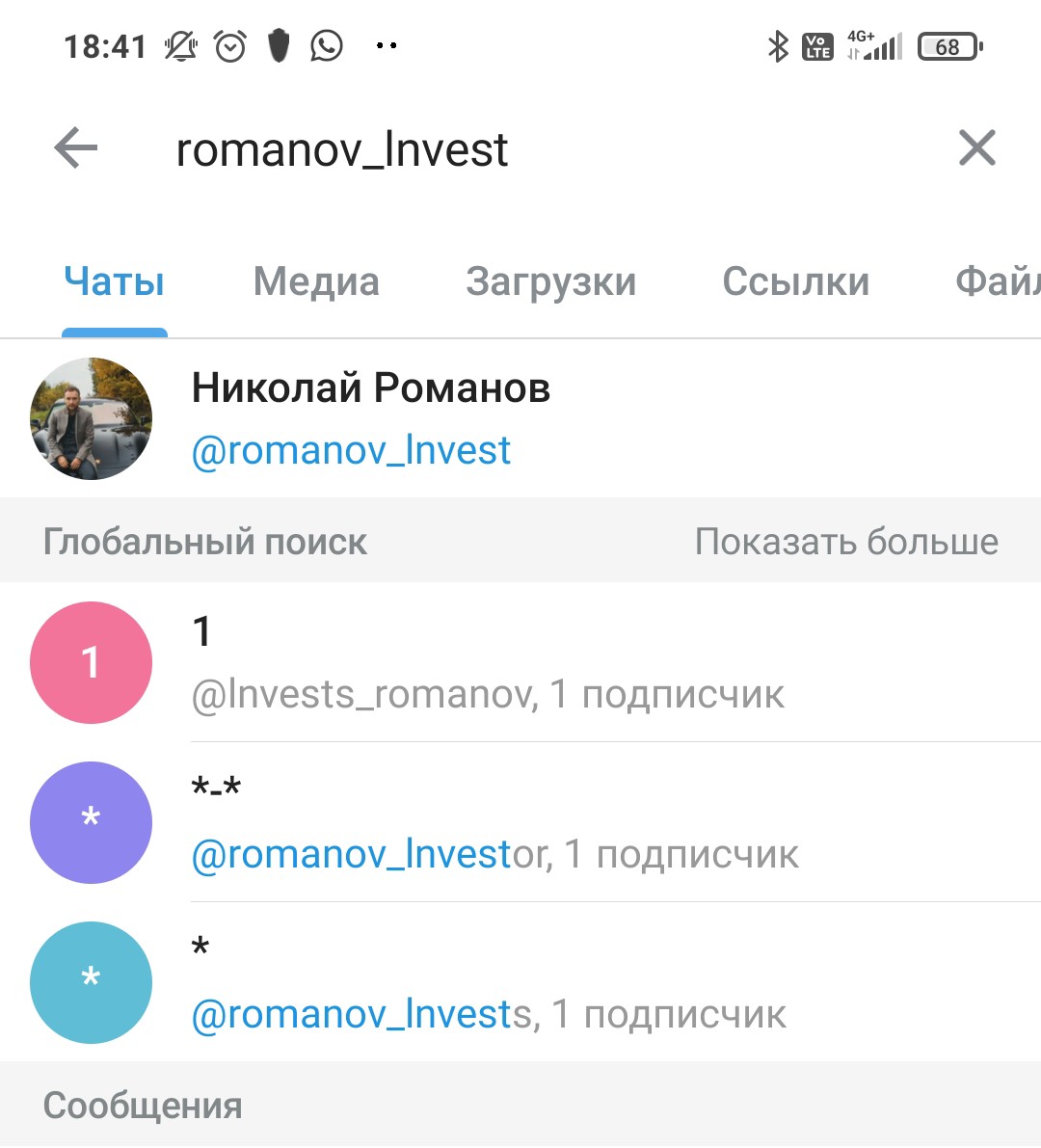The height and width of the screenshot is (1148, 1041).
Task: Select the Чаты tab
Action: tap(114, 281)
